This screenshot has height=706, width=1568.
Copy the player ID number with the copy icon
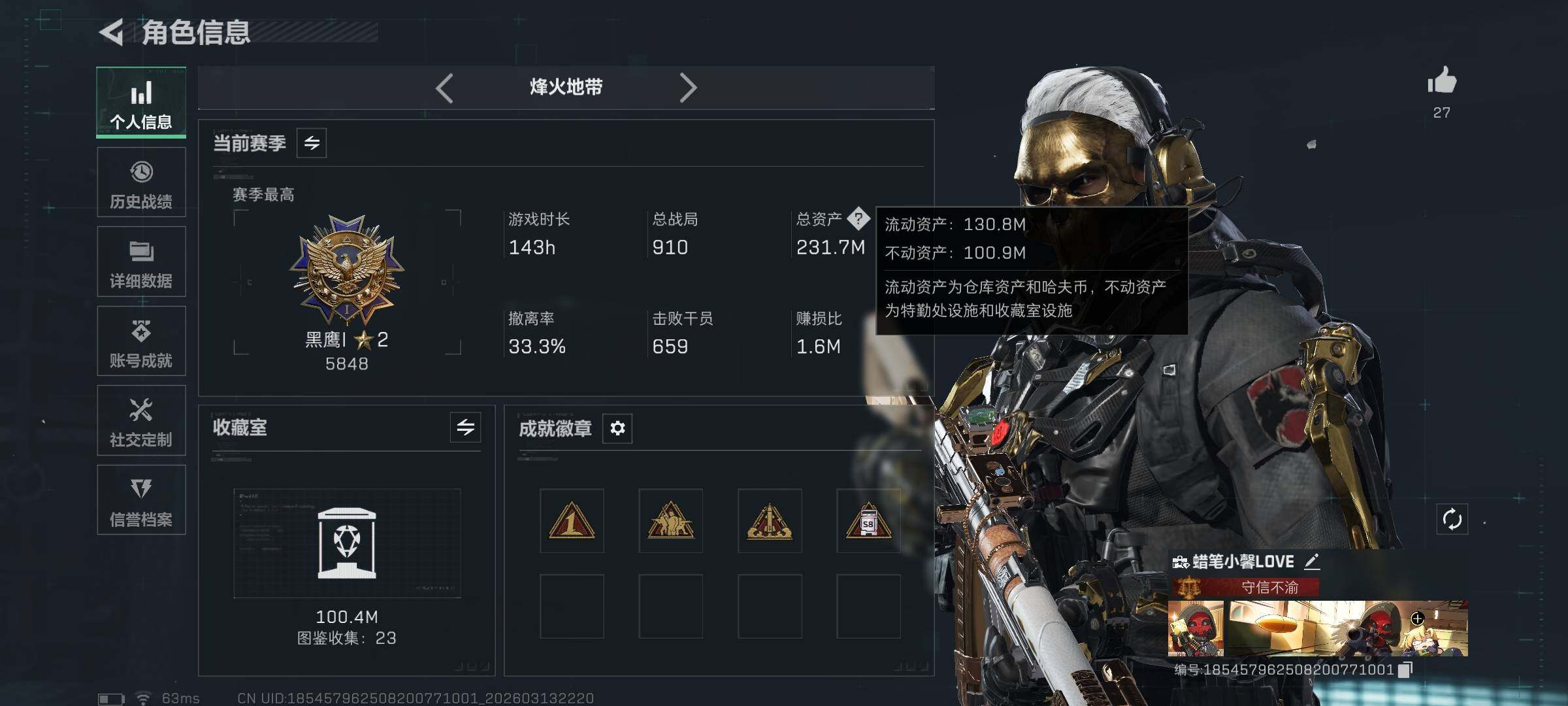tap(1405, 669)
